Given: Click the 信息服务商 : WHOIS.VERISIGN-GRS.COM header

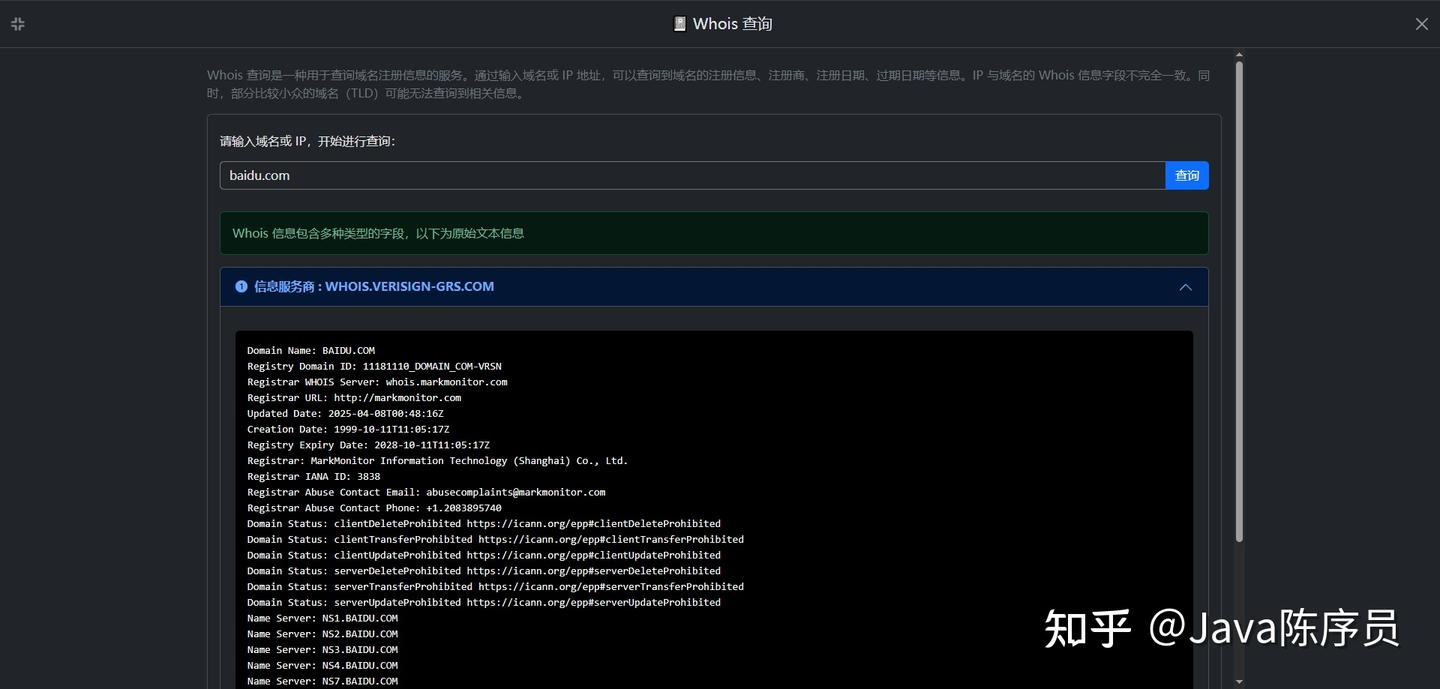Looking at the screenshot, I should click(x=714, y=287).
